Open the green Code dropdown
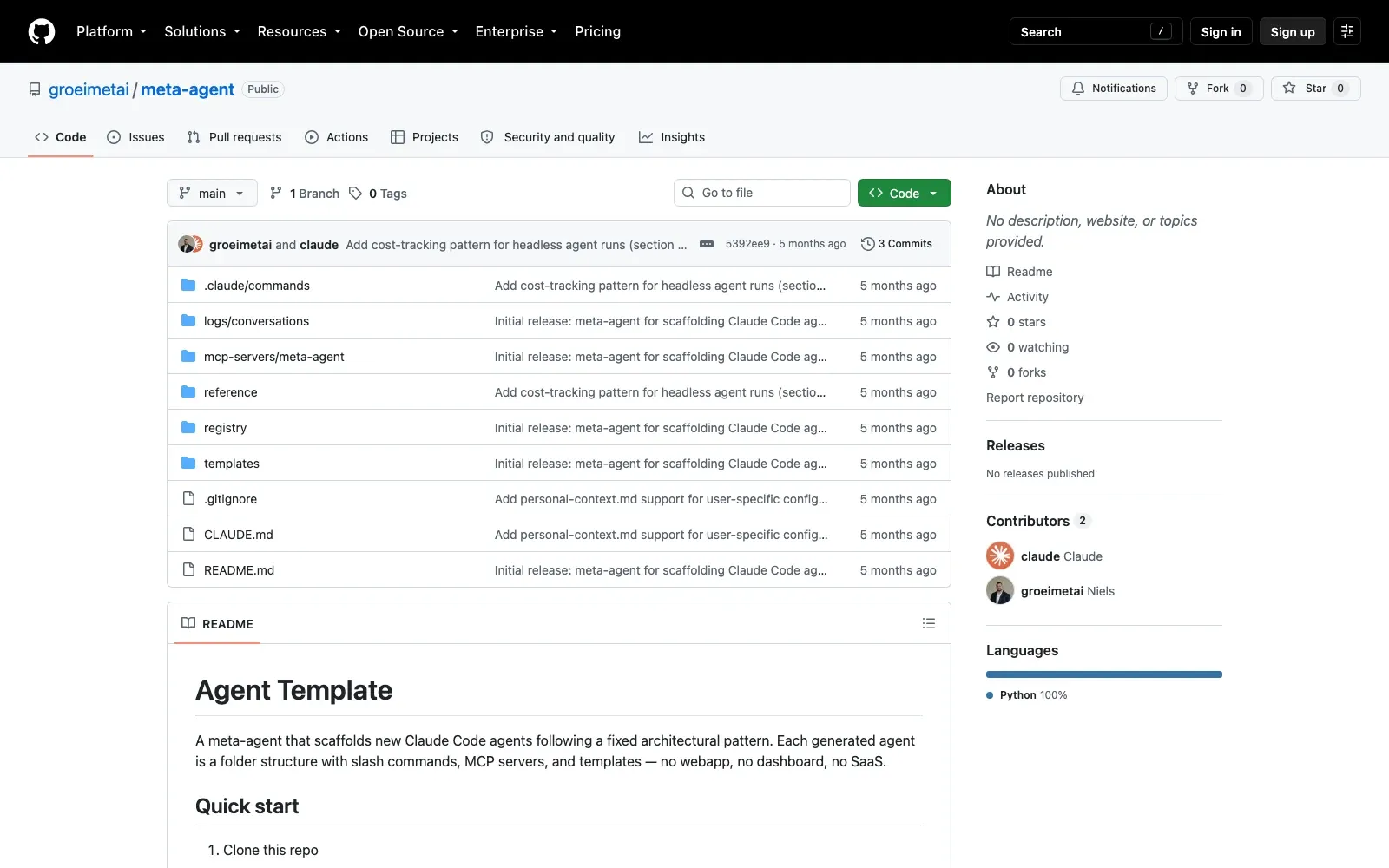 (x=904, y=193)
